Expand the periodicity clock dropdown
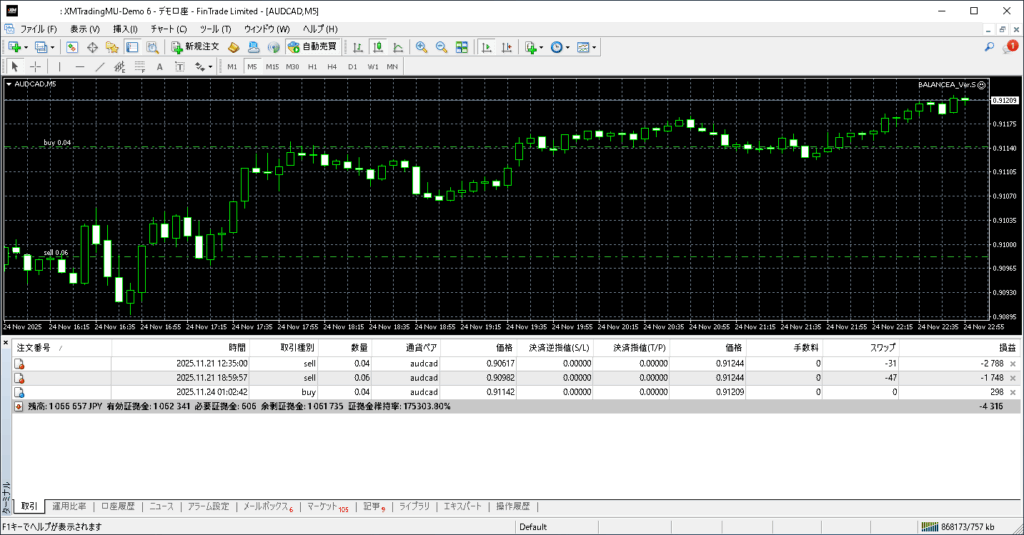 pyautogui.click(x=568, y=47)
